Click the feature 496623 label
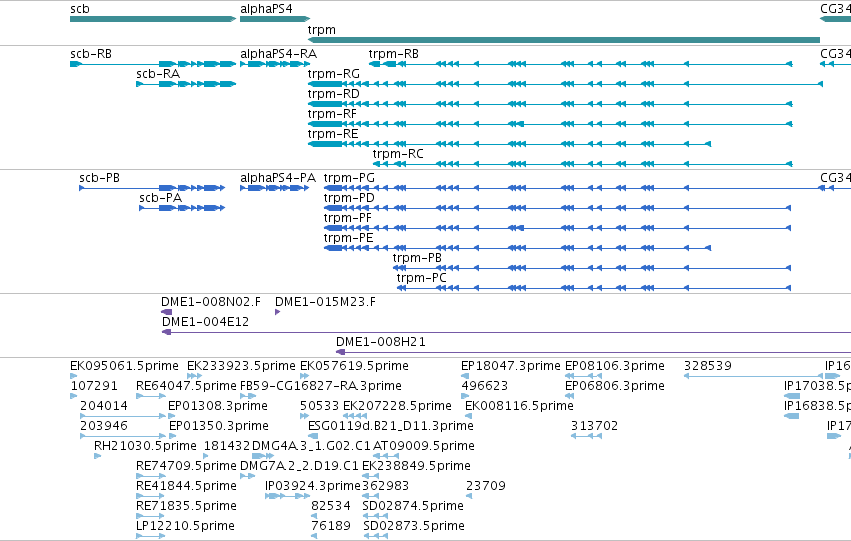Screen dimensions: 851x541 tap(485, 386)
